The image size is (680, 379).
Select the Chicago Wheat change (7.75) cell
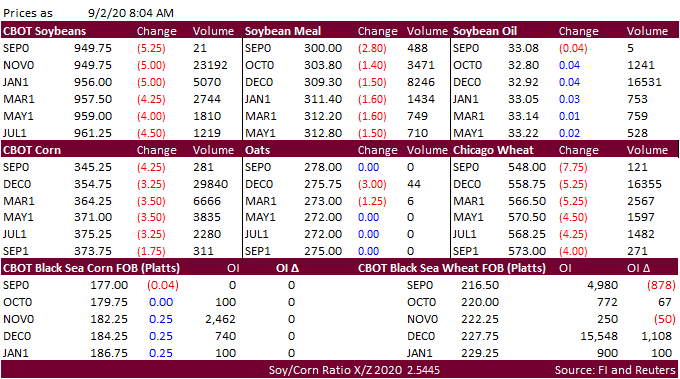coord(573,167)
